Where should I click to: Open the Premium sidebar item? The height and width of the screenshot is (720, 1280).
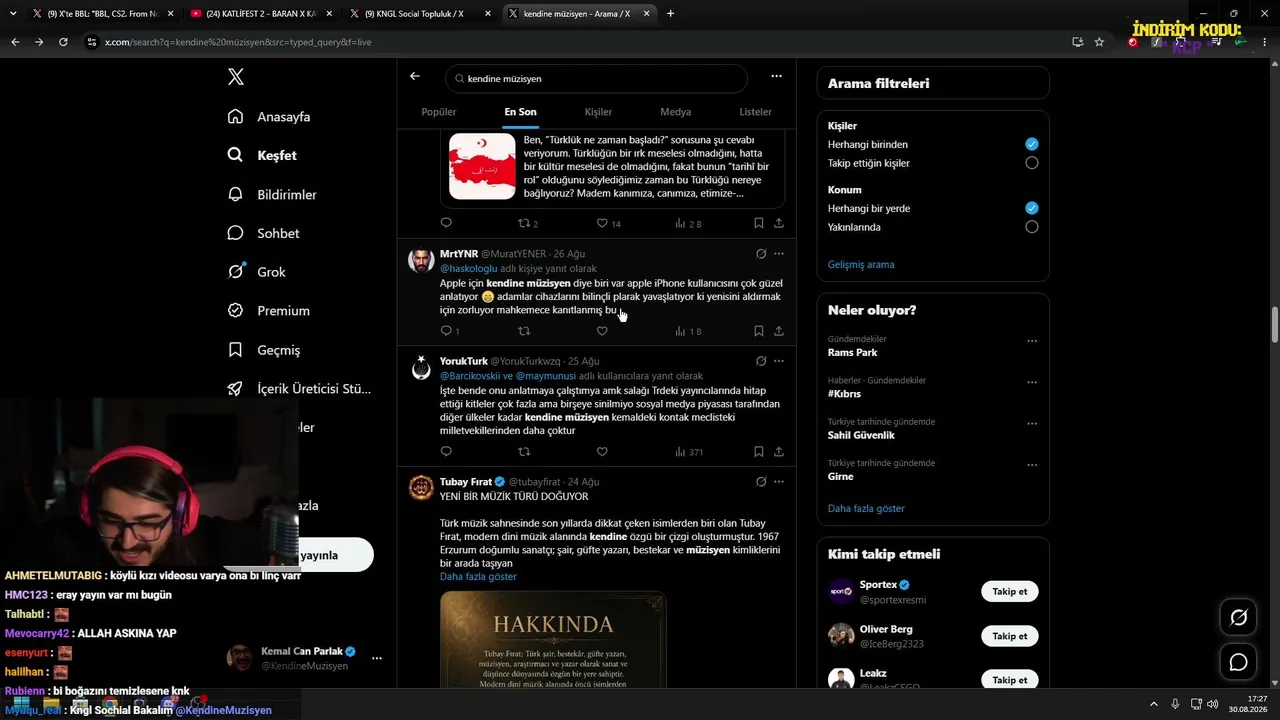(x=268, y=311)
